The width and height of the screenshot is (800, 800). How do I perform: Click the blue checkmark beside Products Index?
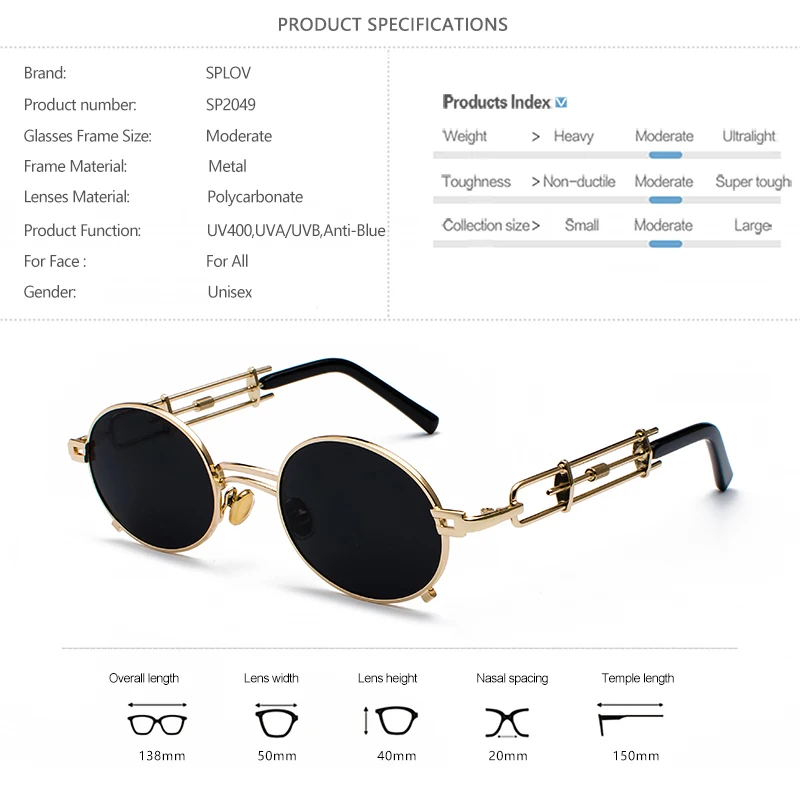tap(561, 103)
